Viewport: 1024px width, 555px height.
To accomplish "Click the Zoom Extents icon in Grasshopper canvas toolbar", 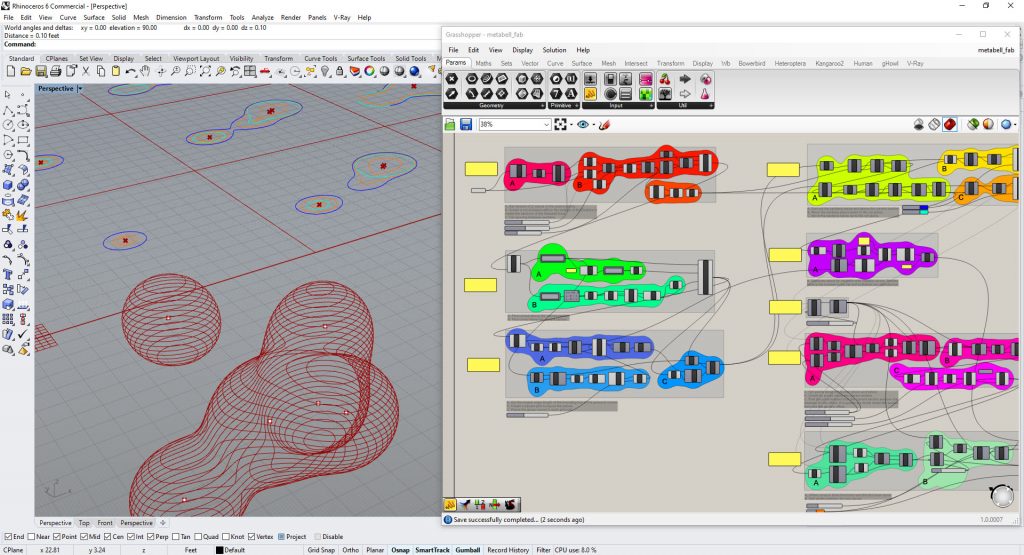I will point(560,124).
